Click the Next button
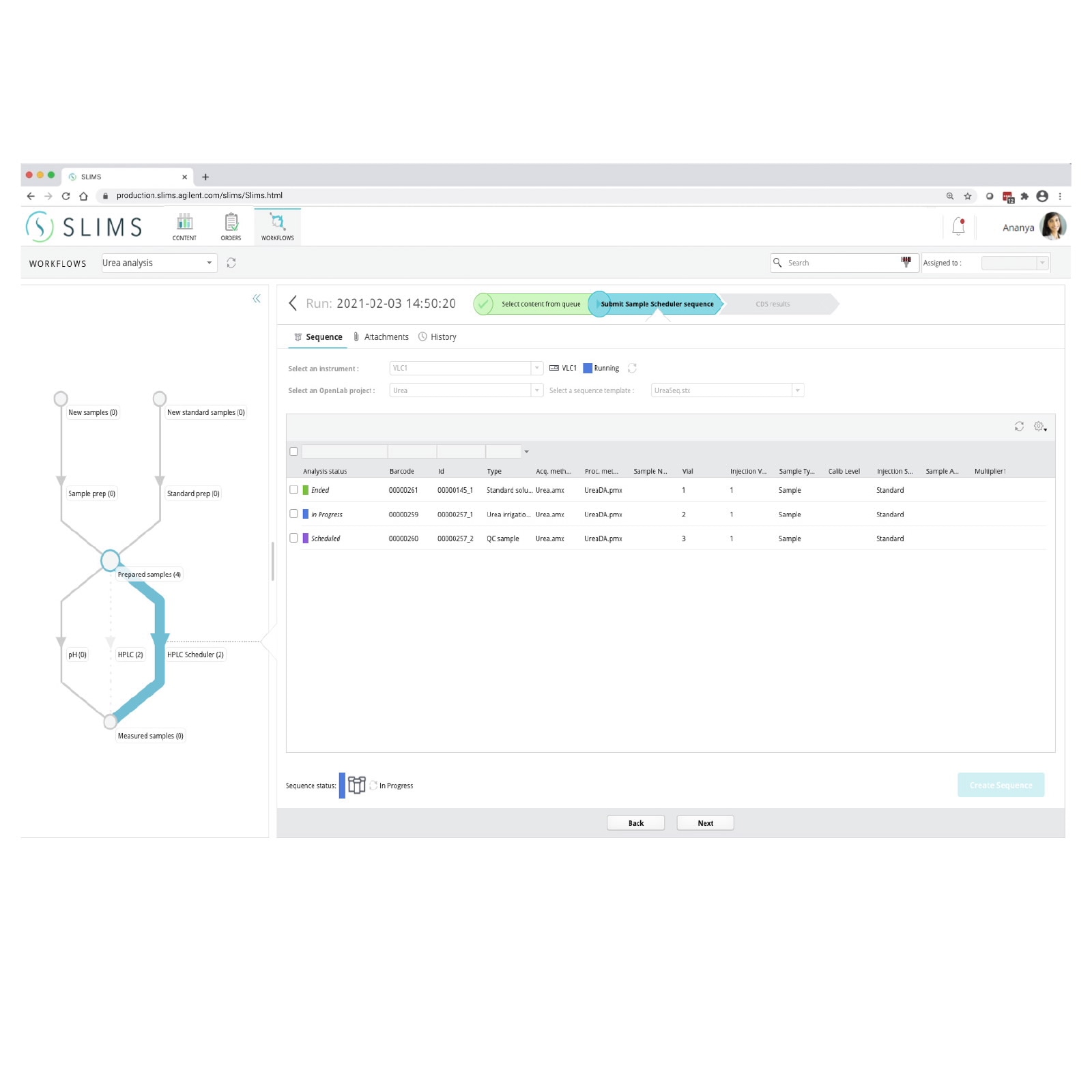 (x=705, y=823)
